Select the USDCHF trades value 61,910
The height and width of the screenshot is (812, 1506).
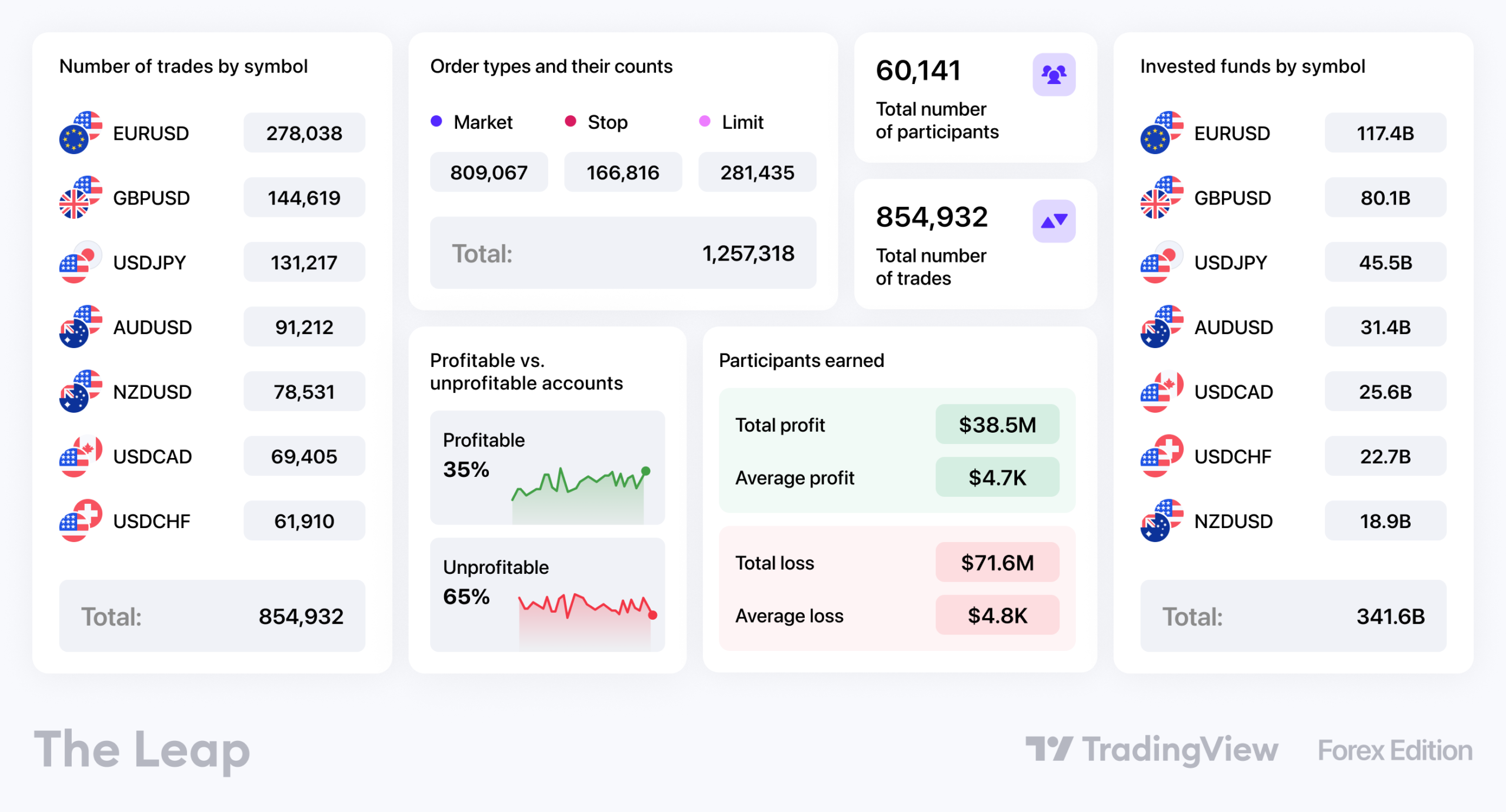coord(304,521)
